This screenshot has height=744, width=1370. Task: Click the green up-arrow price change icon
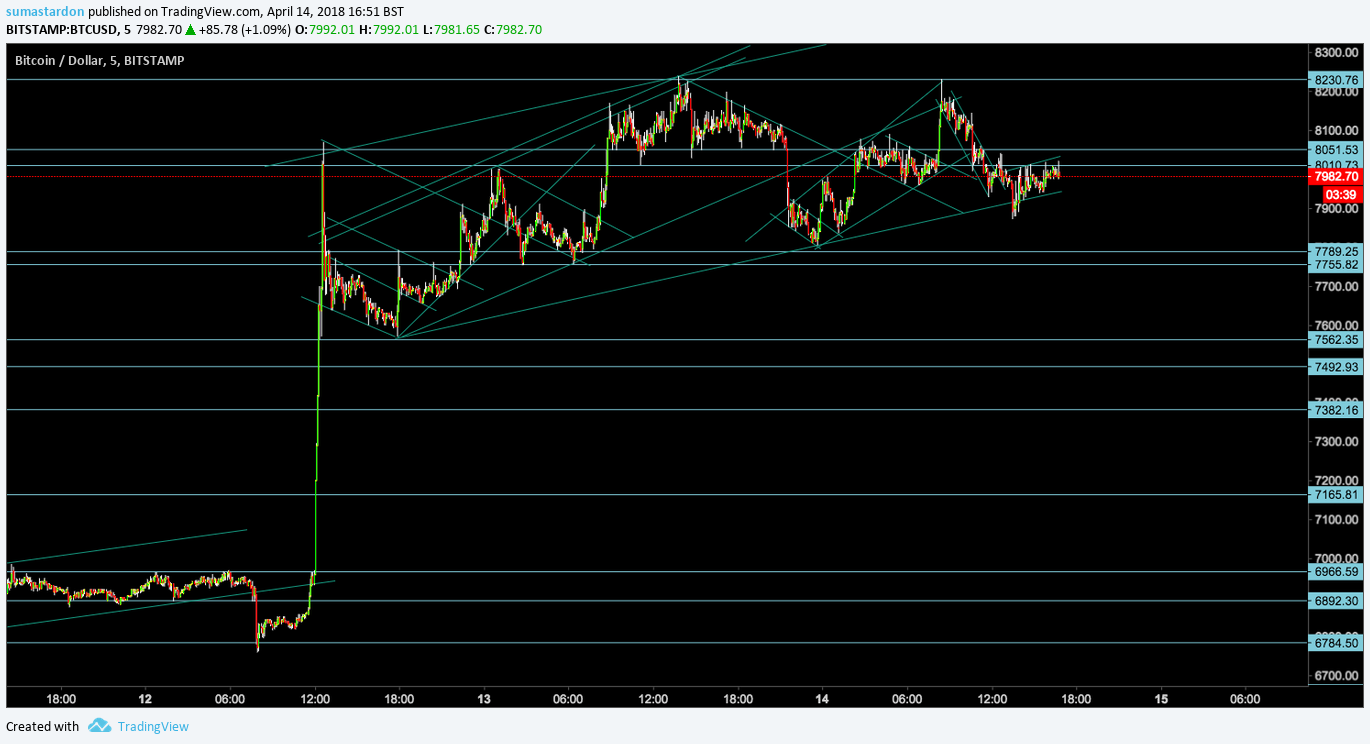click(x=190, y=30)
